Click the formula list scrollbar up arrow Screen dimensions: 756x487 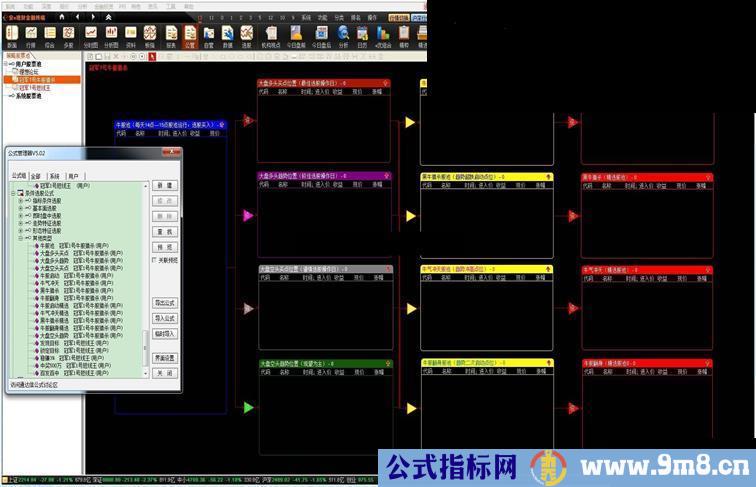click(146, 186)
